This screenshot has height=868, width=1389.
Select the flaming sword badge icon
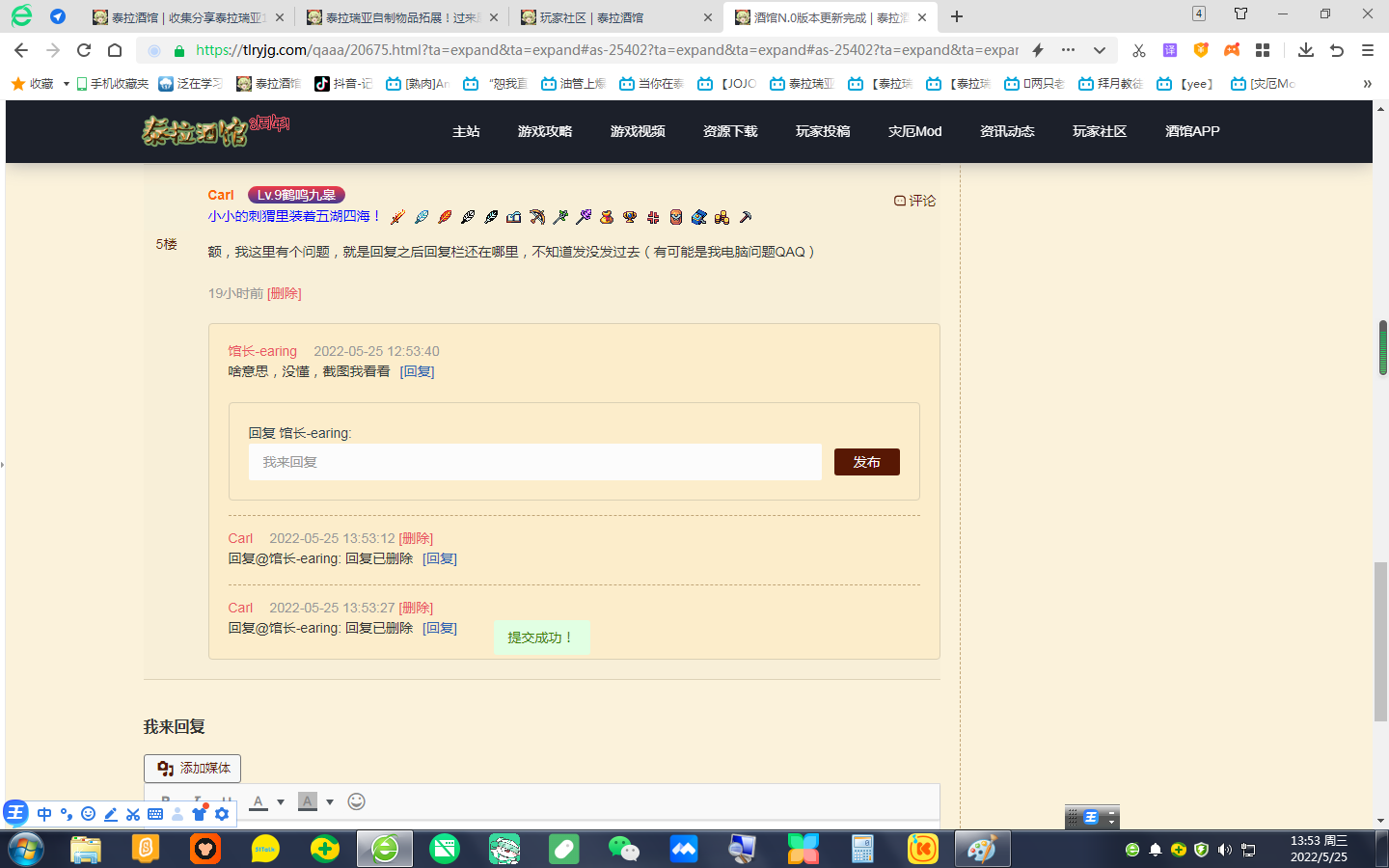pyautogui.click(x=396, y=217)
